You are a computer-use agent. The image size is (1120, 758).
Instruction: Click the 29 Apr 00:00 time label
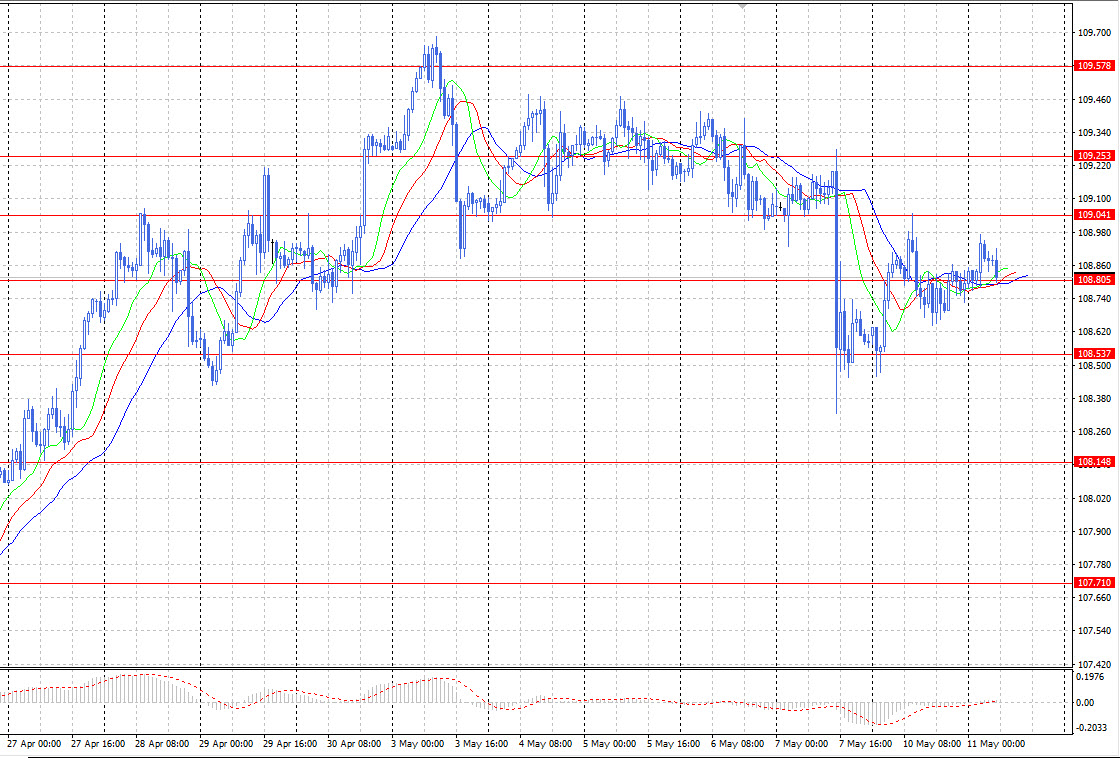click(x=226, y=744)
